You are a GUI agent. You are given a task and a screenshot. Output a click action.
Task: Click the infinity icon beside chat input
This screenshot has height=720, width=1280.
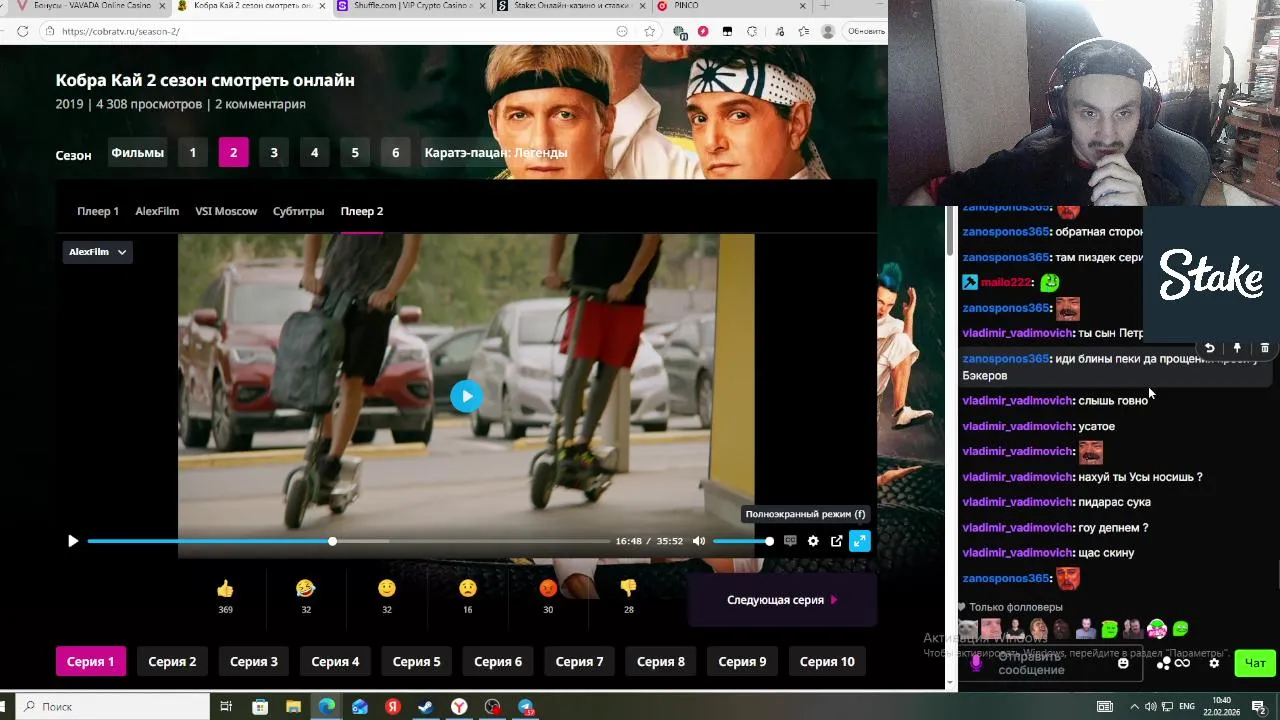coord(1183,663)
